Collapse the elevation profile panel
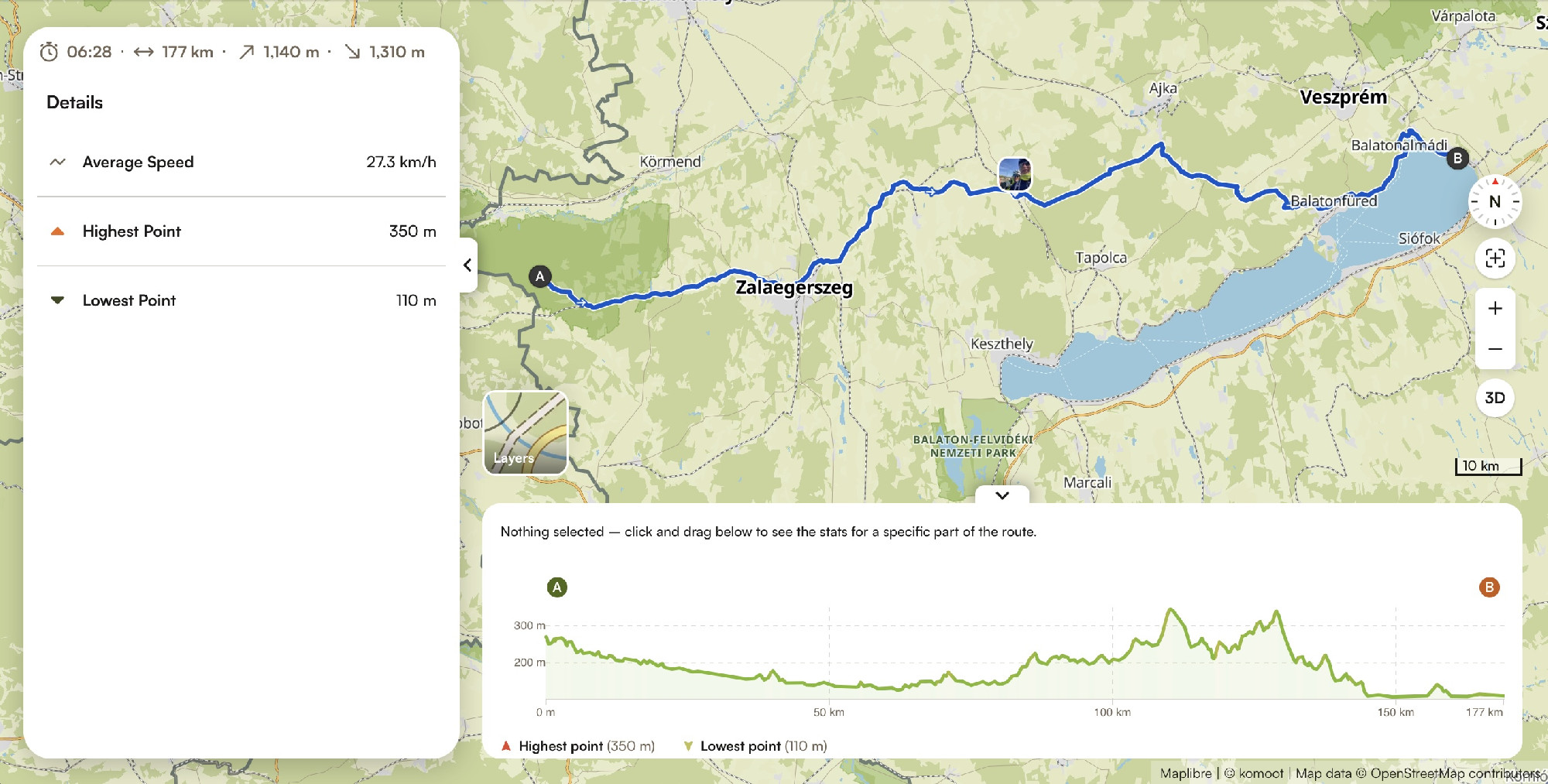Viewport: 1548px width, 784px height. 1002,495
